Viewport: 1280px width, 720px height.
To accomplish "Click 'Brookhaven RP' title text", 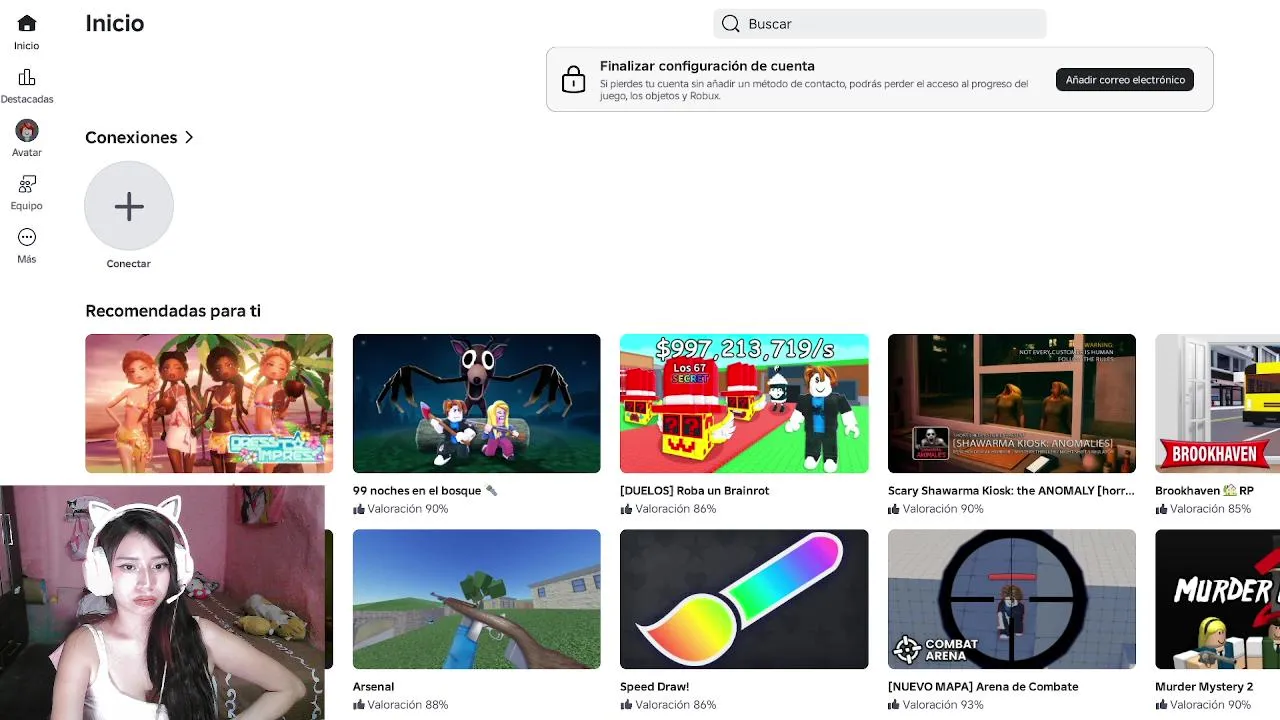I will (x=1204, y=491).
